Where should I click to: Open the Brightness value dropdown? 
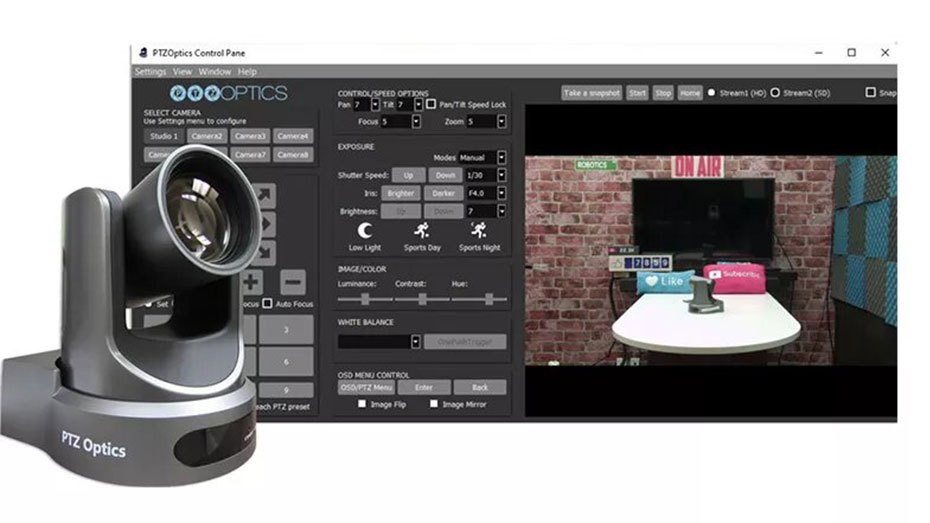point(502,211)
